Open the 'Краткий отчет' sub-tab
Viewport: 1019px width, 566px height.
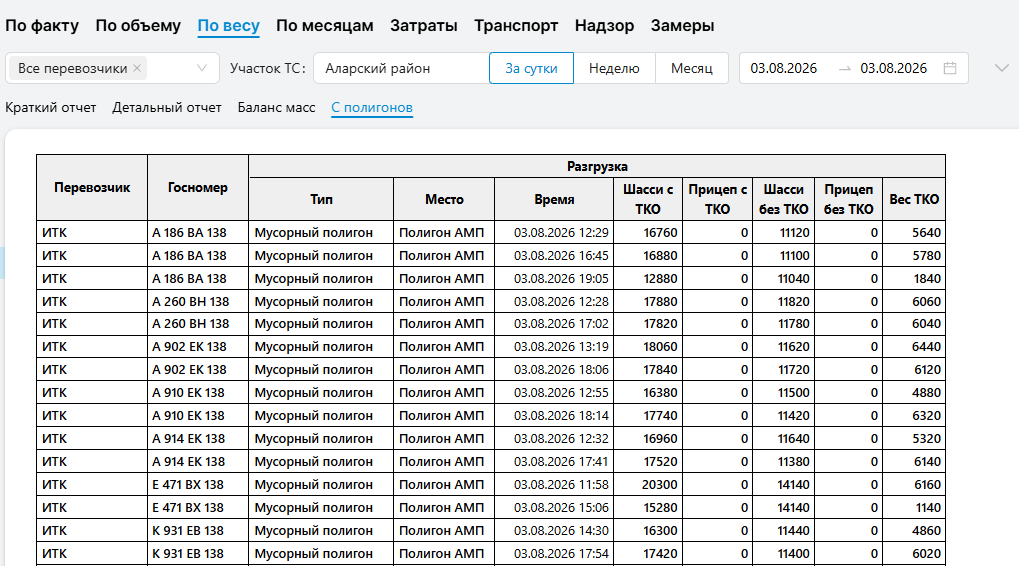51,107
